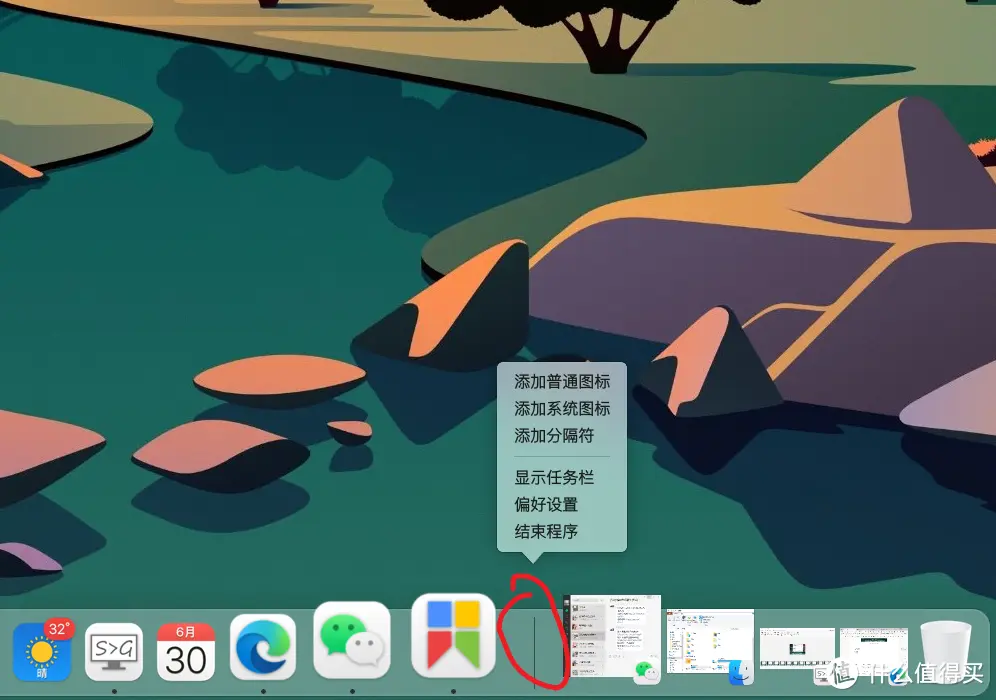Select 显示任务栏 menu option
The height and width of the screenshot is (700, 996).
tap(554, 477)
